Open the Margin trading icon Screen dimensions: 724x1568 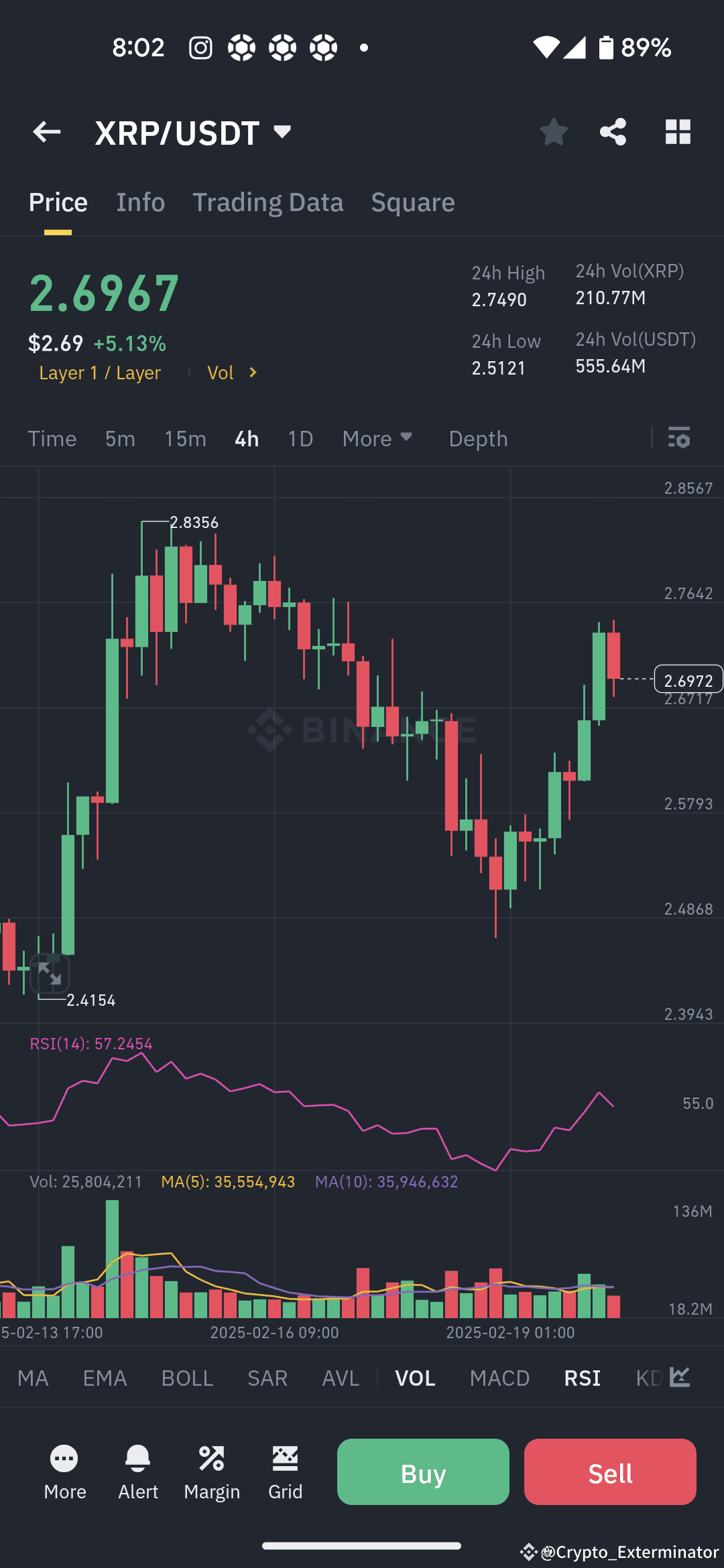point(212,1472)
